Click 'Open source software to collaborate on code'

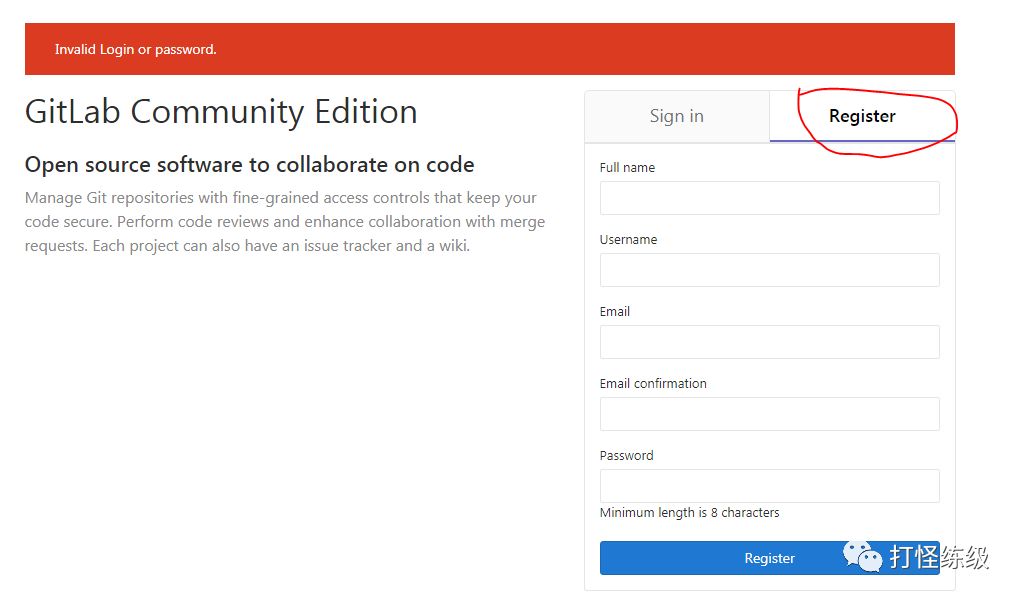249,164
